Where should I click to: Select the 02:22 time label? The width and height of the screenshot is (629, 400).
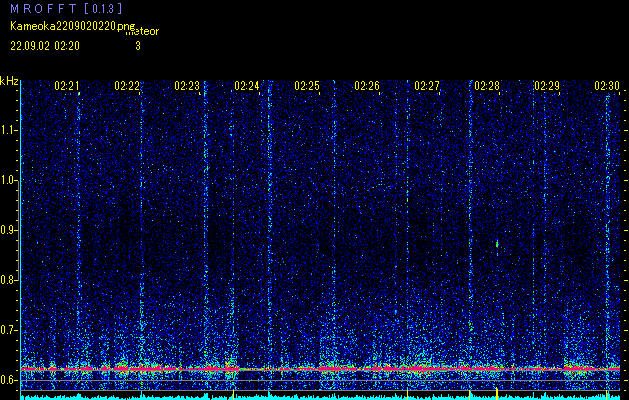click(x=127, y=86)
